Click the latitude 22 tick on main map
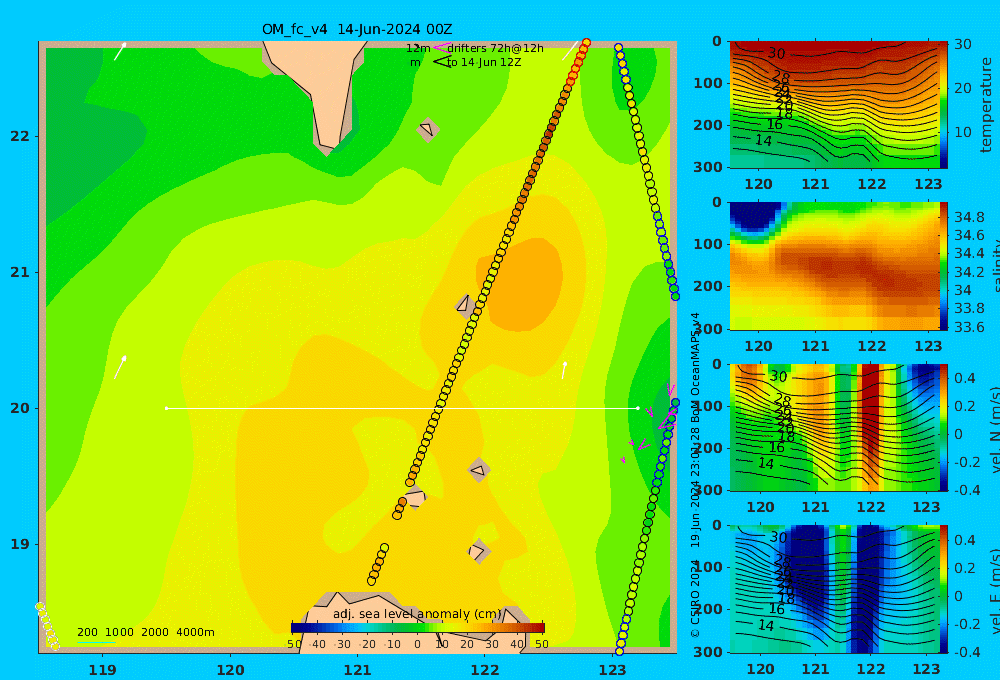The image size is (1000, 680). click(20, 136)
